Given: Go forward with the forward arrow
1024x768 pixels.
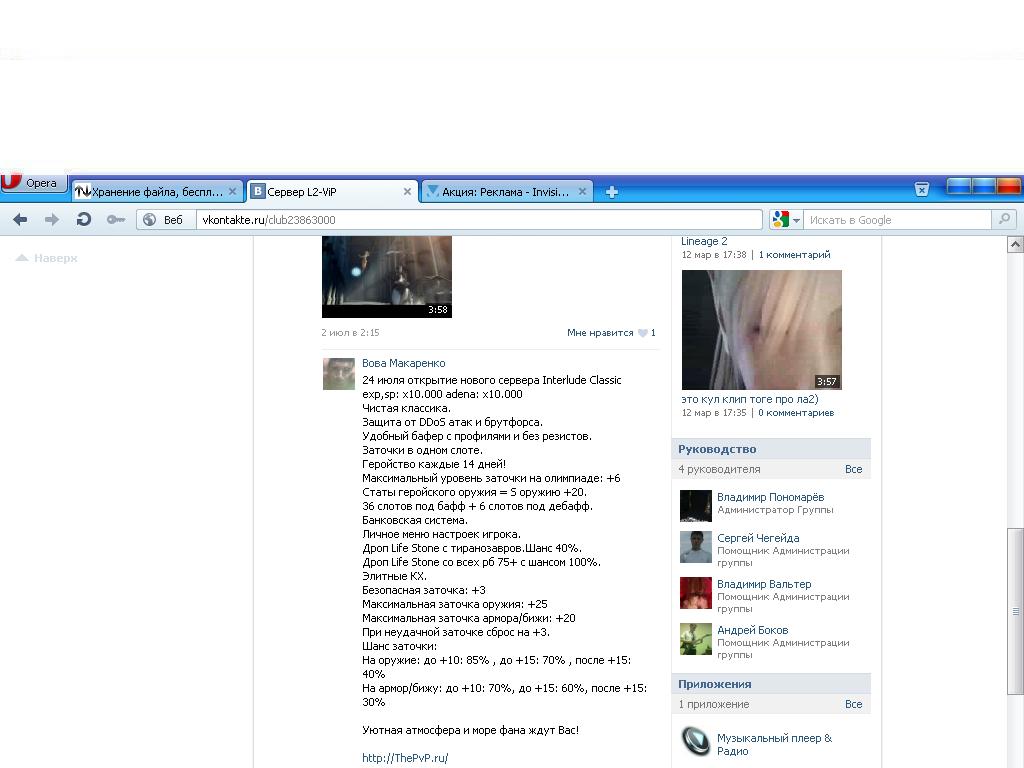Looking at the screenshot, I should pyautogui.click(x=52, y=219).
